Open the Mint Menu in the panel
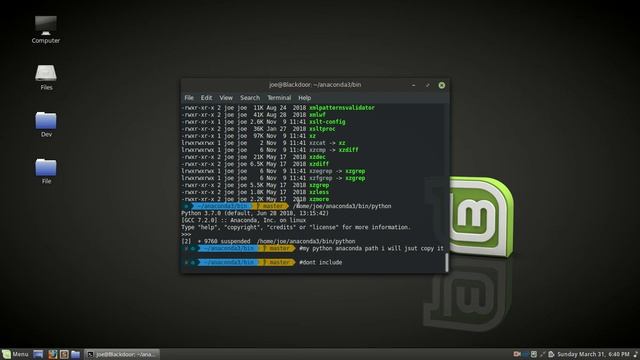 coord(15,354)
